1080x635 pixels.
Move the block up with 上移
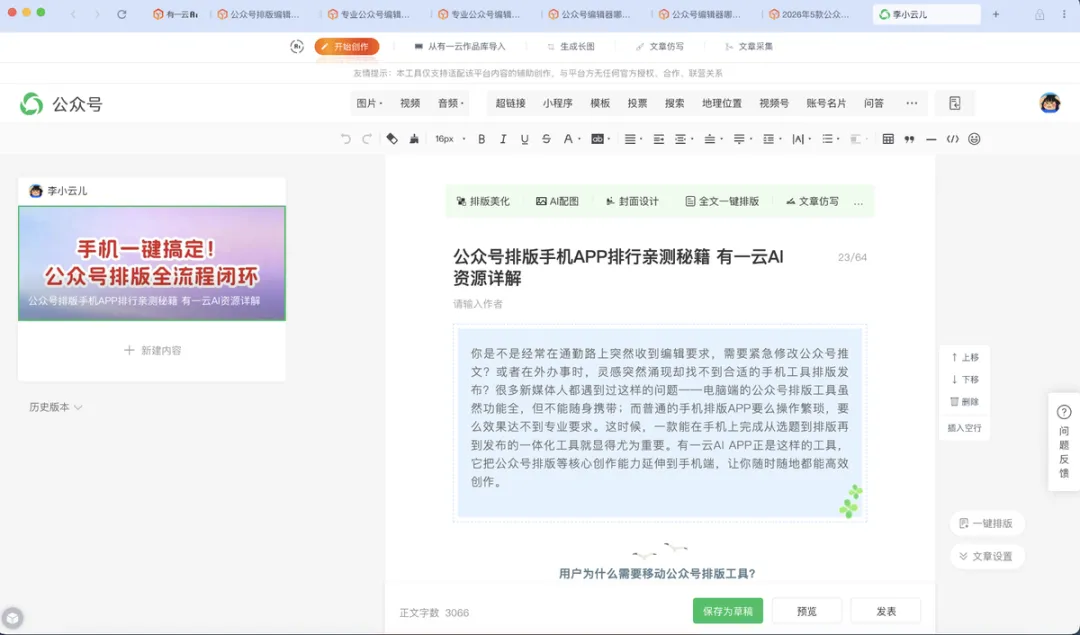pyautogui.click(x=964, y=357)
